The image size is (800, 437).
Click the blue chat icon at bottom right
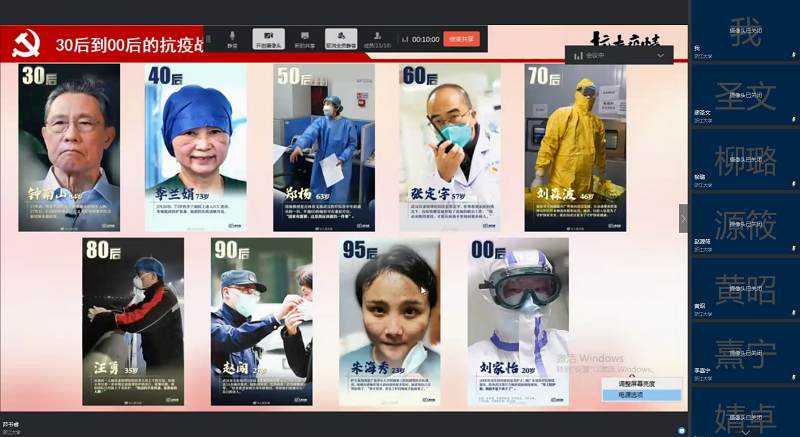click(682, 429)
